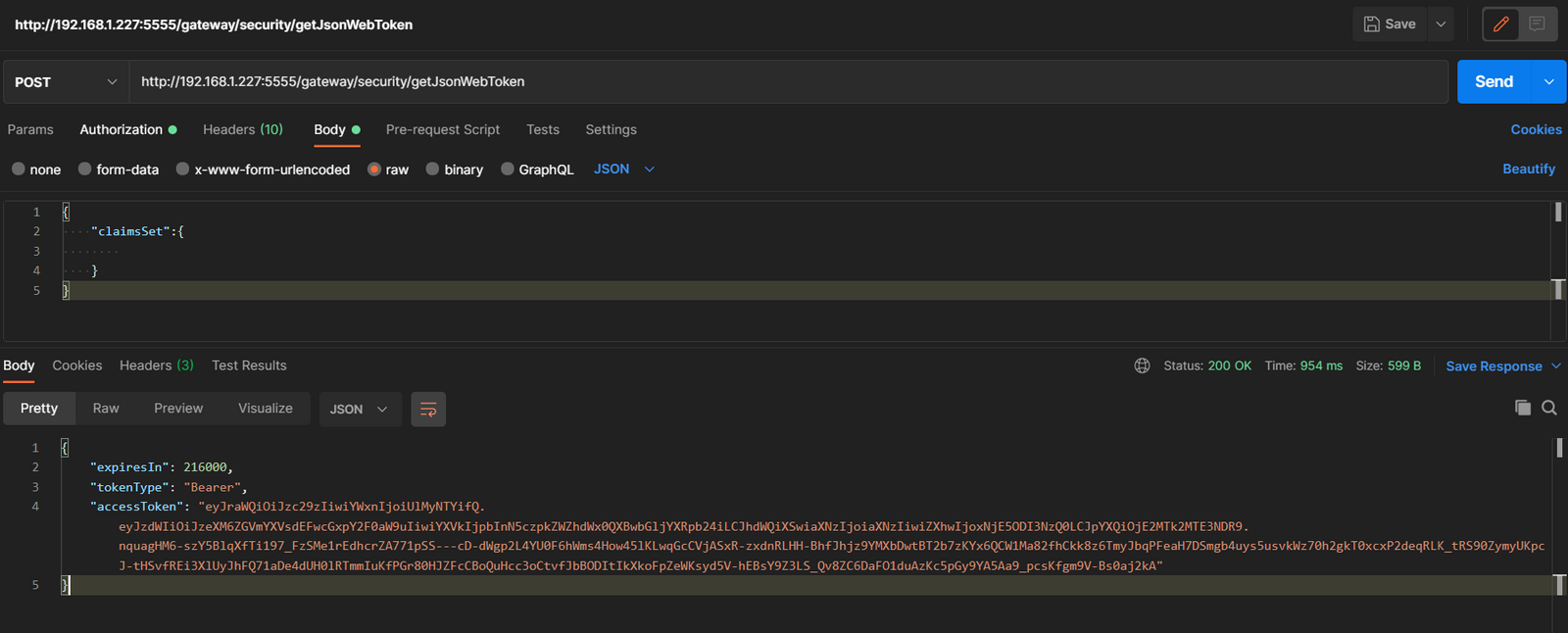Copy response using the copy icon
The height and width of the screenshot is (633, 1568).
pos(1522,408)
